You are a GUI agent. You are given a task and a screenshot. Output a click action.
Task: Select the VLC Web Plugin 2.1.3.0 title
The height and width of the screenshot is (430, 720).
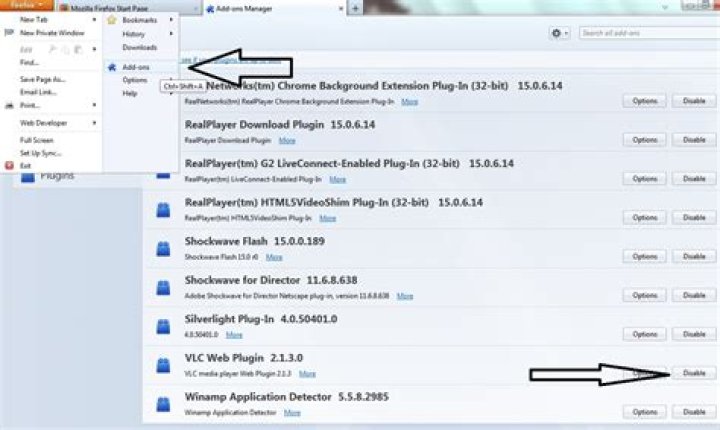[243, 358]
